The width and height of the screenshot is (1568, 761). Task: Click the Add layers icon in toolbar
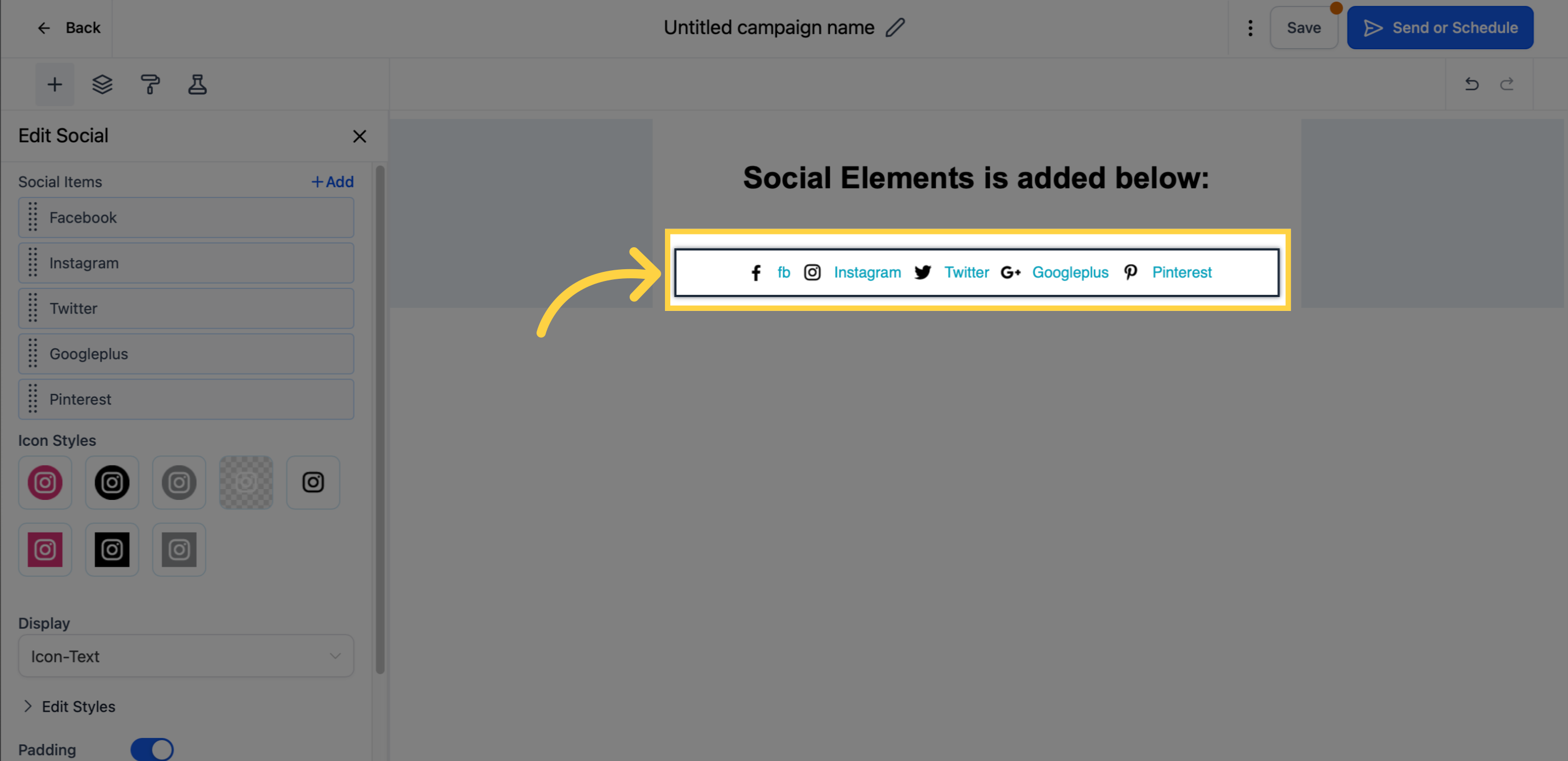pyautogui.click(x=102, y=84)
